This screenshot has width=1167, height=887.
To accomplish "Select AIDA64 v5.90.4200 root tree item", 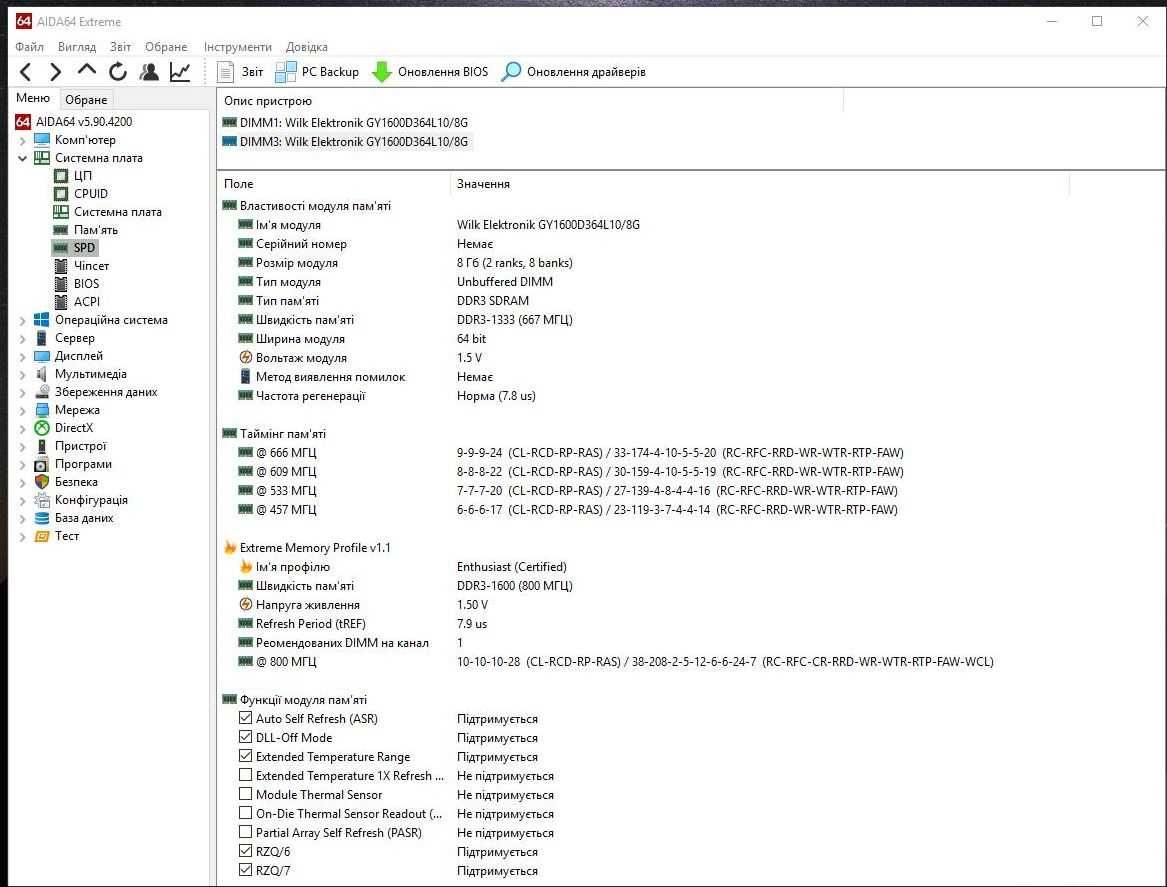I will (74, 121).
